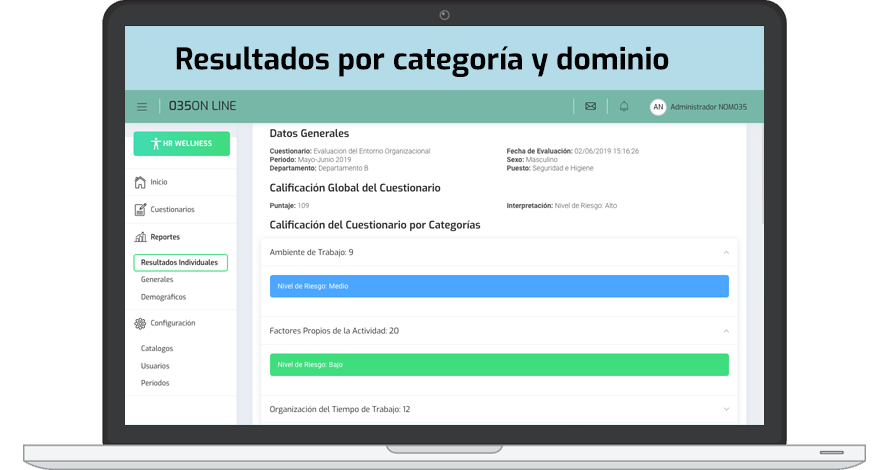The height and width of the screenshot is (470, 890).
Task: Click 'Mayo-Junio 2019' period text
Action: click(325, 160)
